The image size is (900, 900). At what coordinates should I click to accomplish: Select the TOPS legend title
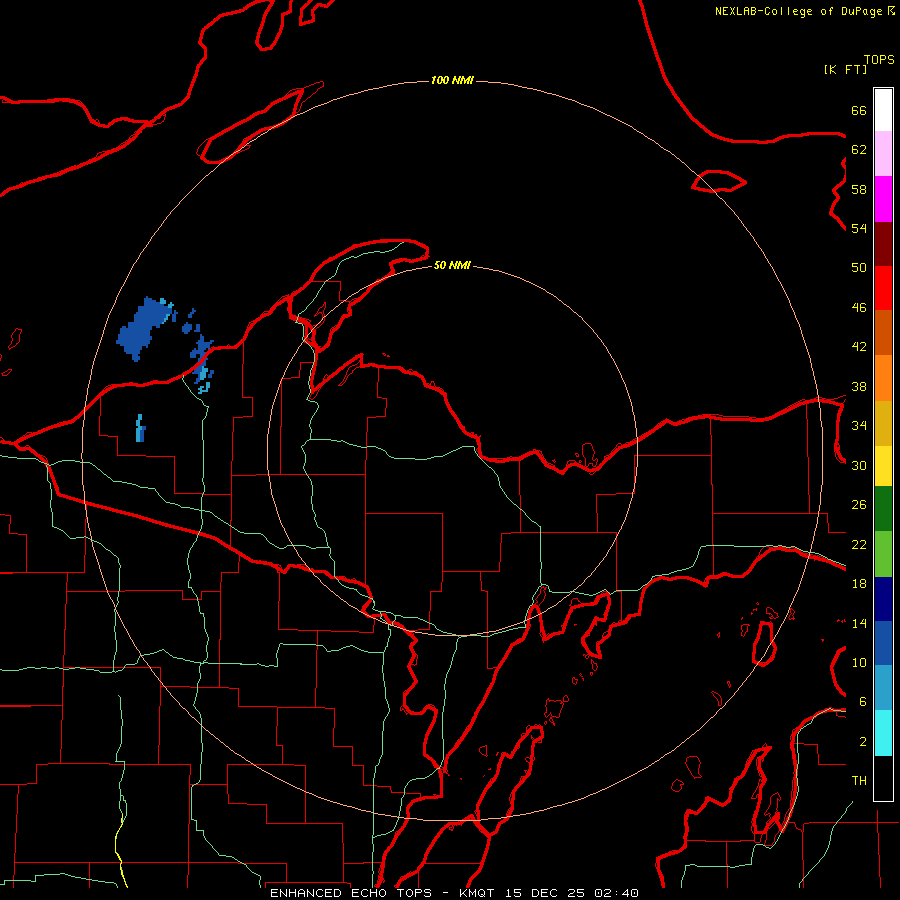point(879,60)
